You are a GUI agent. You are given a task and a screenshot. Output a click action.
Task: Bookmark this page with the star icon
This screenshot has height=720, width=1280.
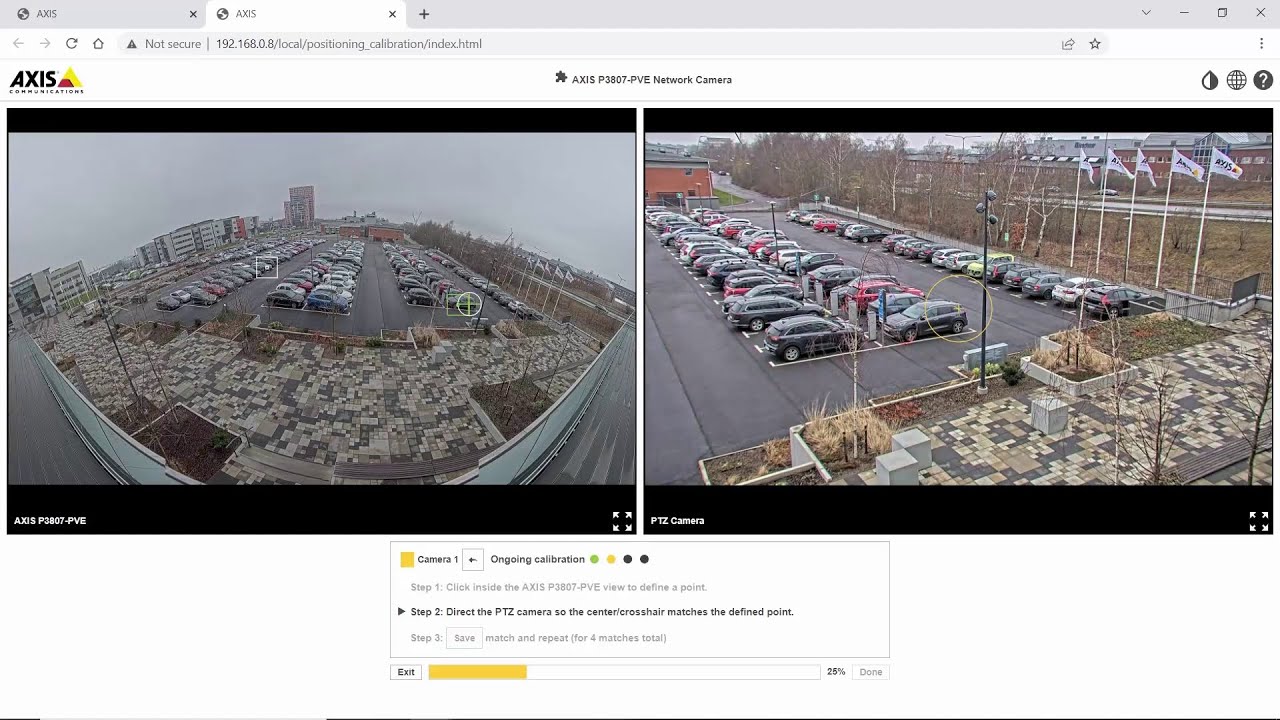pos(1095,44)
